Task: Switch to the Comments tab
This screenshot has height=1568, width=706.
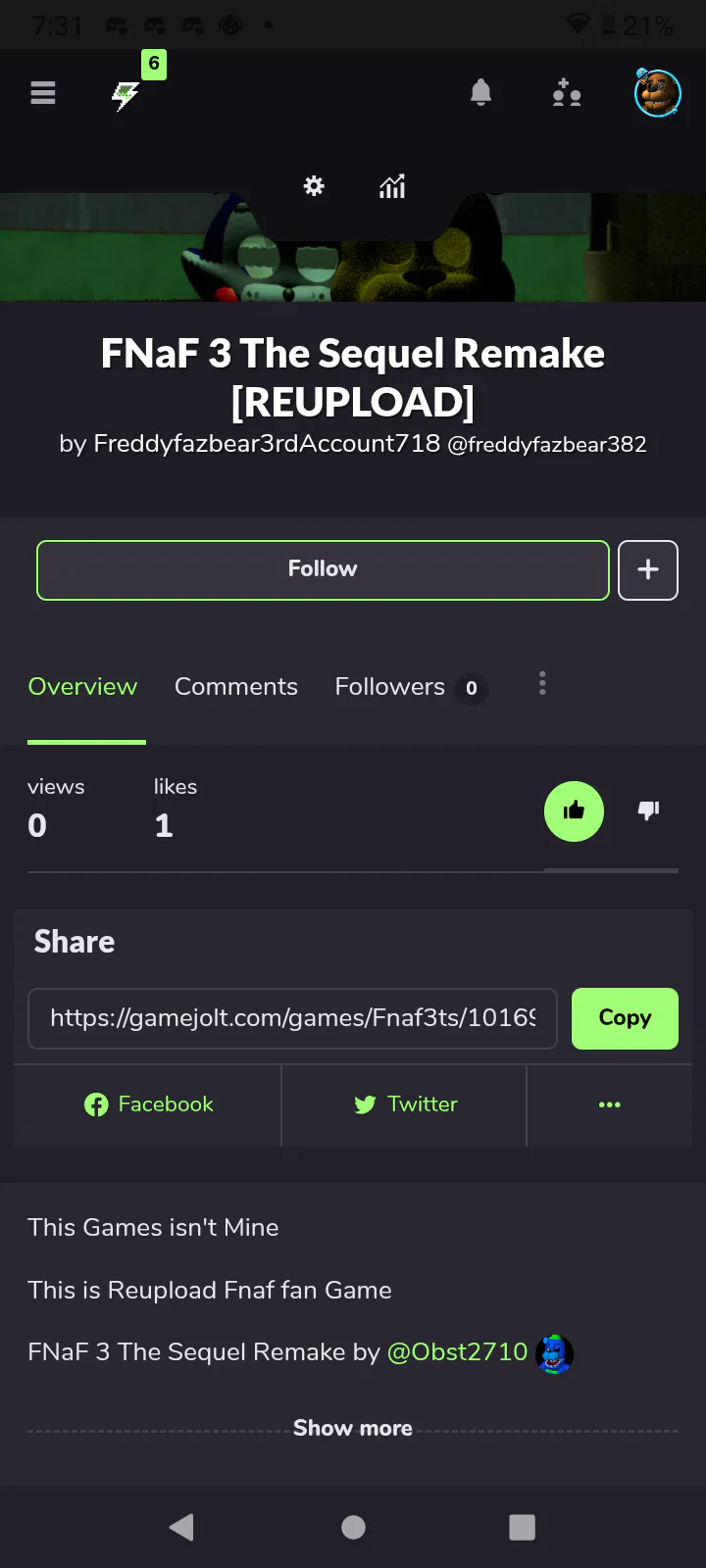Action: coord(236,687)
